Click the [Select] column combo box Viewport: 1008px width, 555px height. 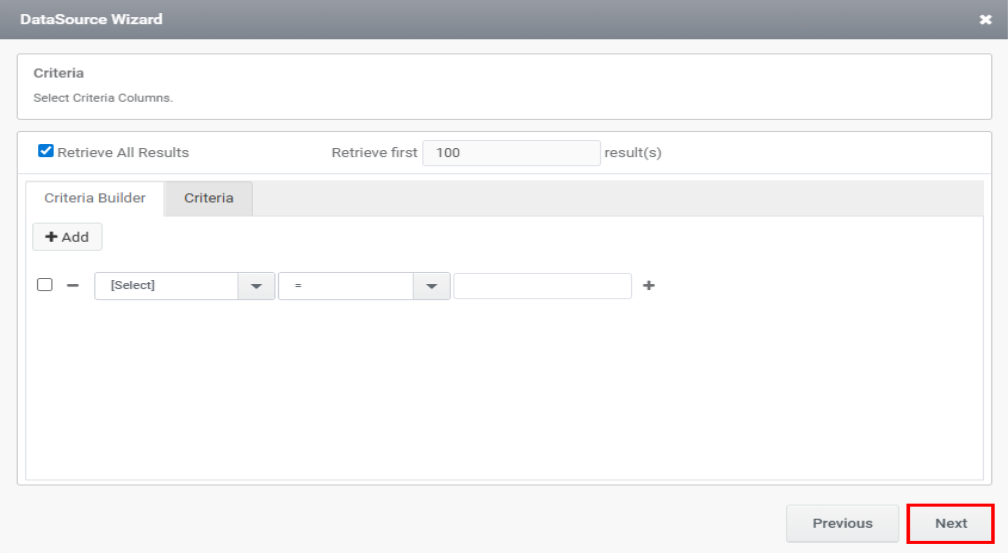point(166,285)
